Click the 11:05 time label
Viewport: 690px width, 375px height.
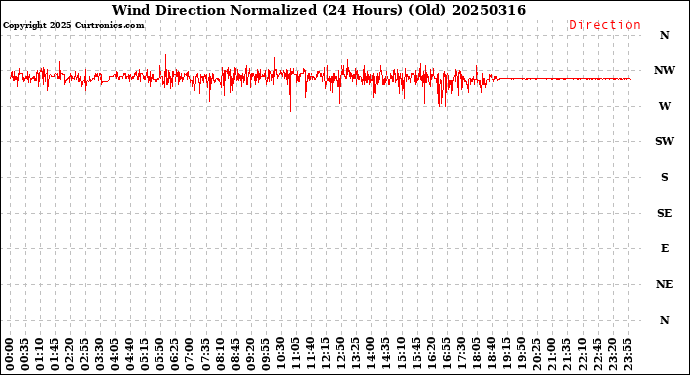pyautogui.click(x=296, y=354)
